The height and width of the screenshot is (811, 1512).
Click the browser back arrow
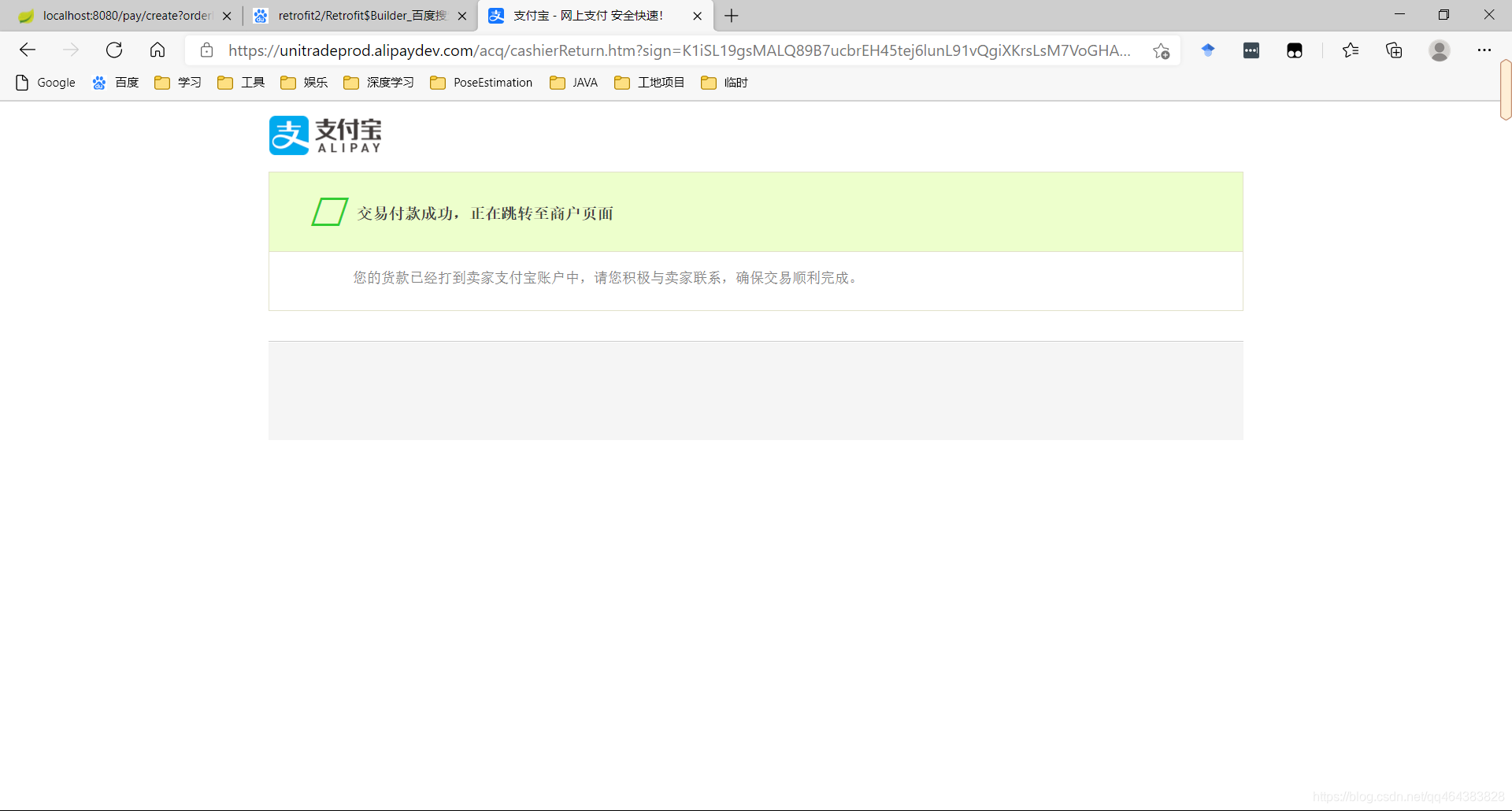click(x=28, y=50)
